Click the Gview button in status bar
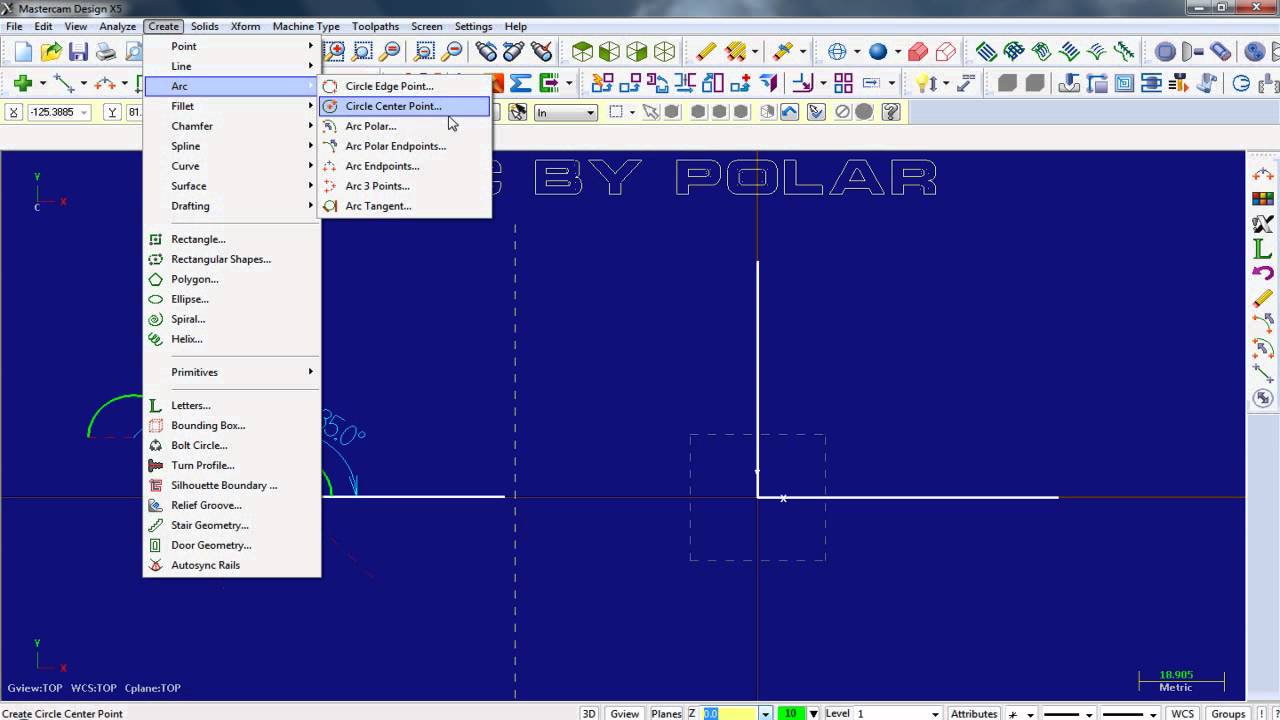The image size is (1280, 720). point(625,713)
